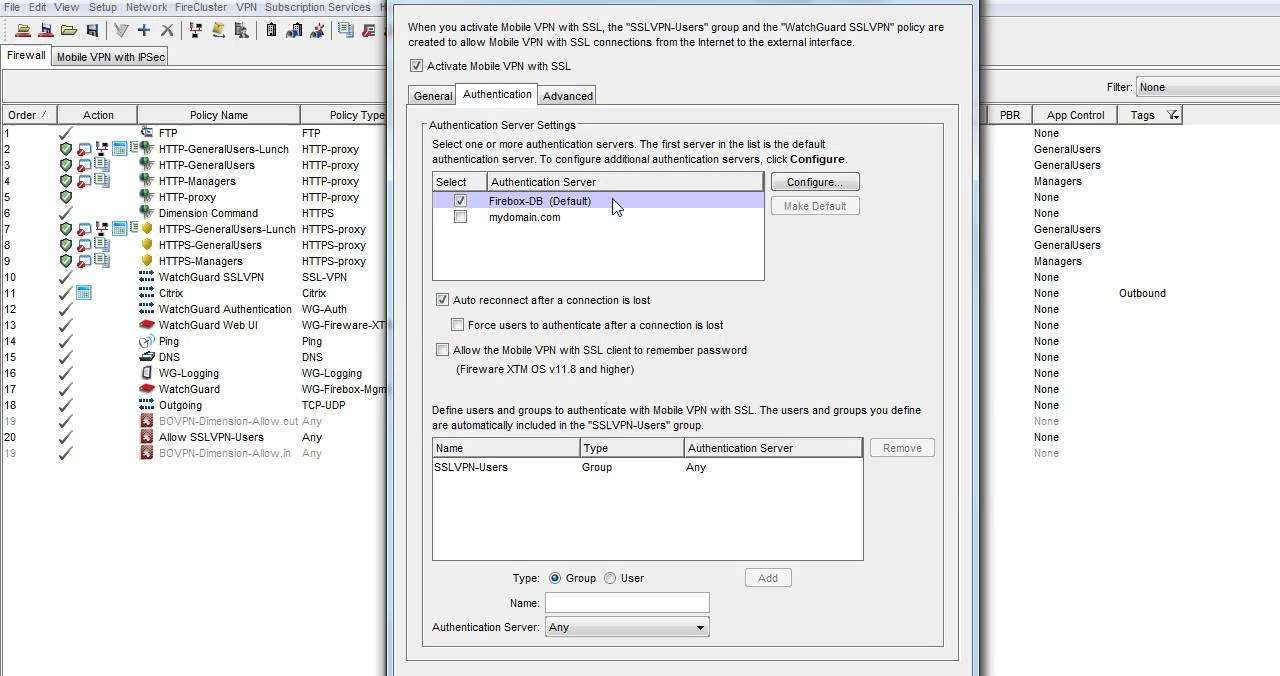Image resolution: width=1280 pixels, height=676 pixels.
Task: Toggle Auto reconnect after connection lost
Action: [x=442, y=300]
